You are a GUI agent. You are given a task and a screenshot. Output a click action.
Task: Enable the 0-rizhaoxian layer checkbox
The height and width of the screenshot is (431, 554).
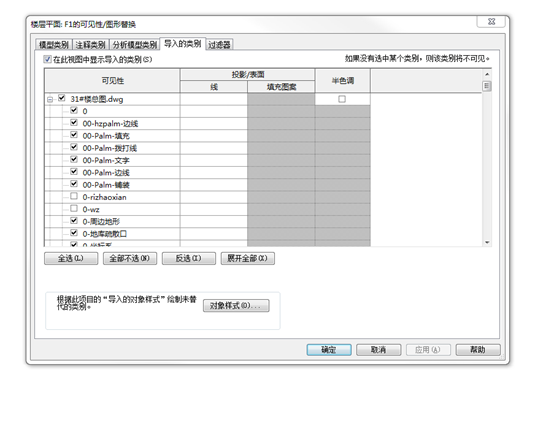(x=74, y=196)
